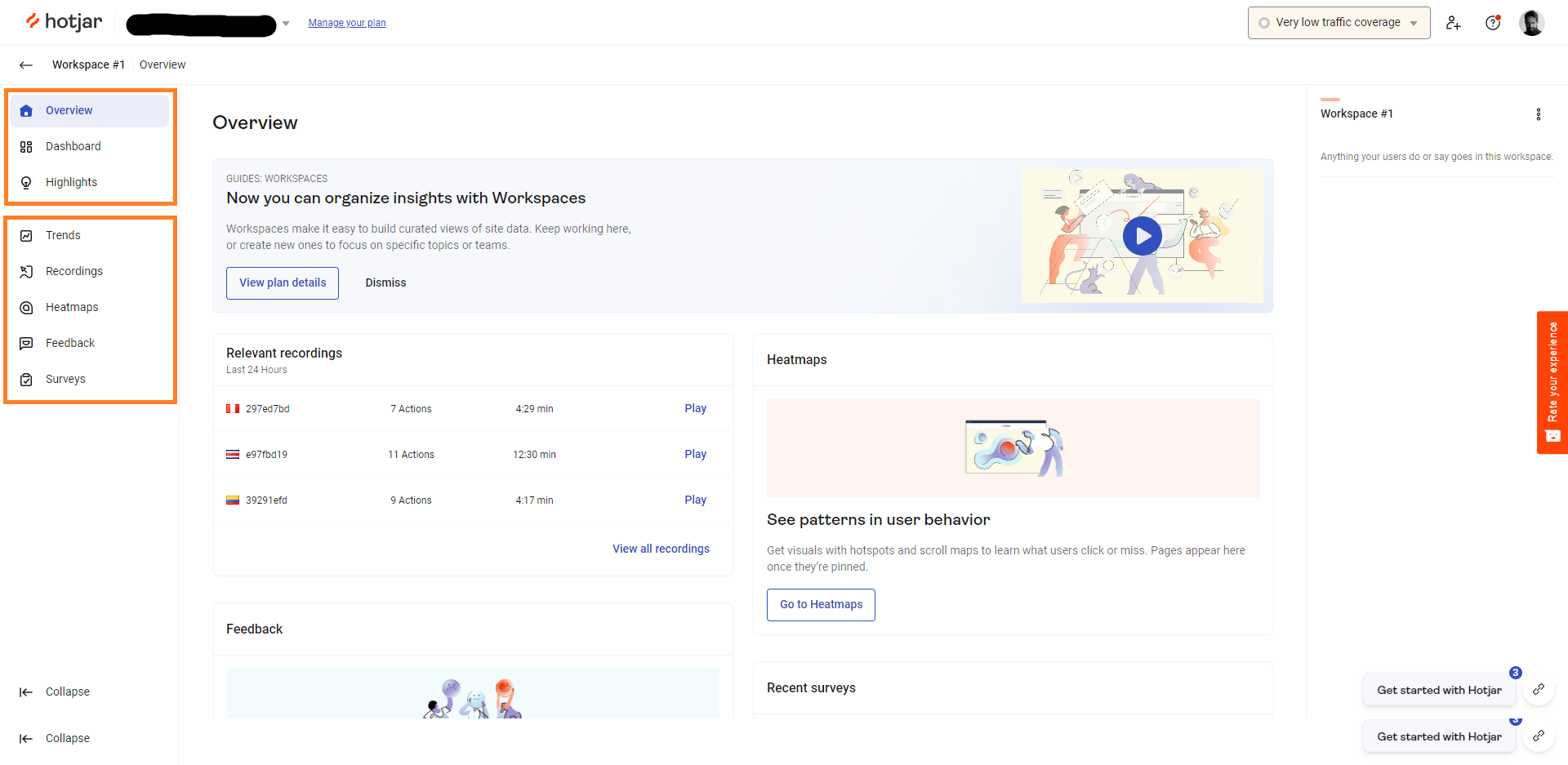Viewport: 1568px width, 765px height.
Task: Click the Heatmaps sidebar icon
Action: point(26,308)
